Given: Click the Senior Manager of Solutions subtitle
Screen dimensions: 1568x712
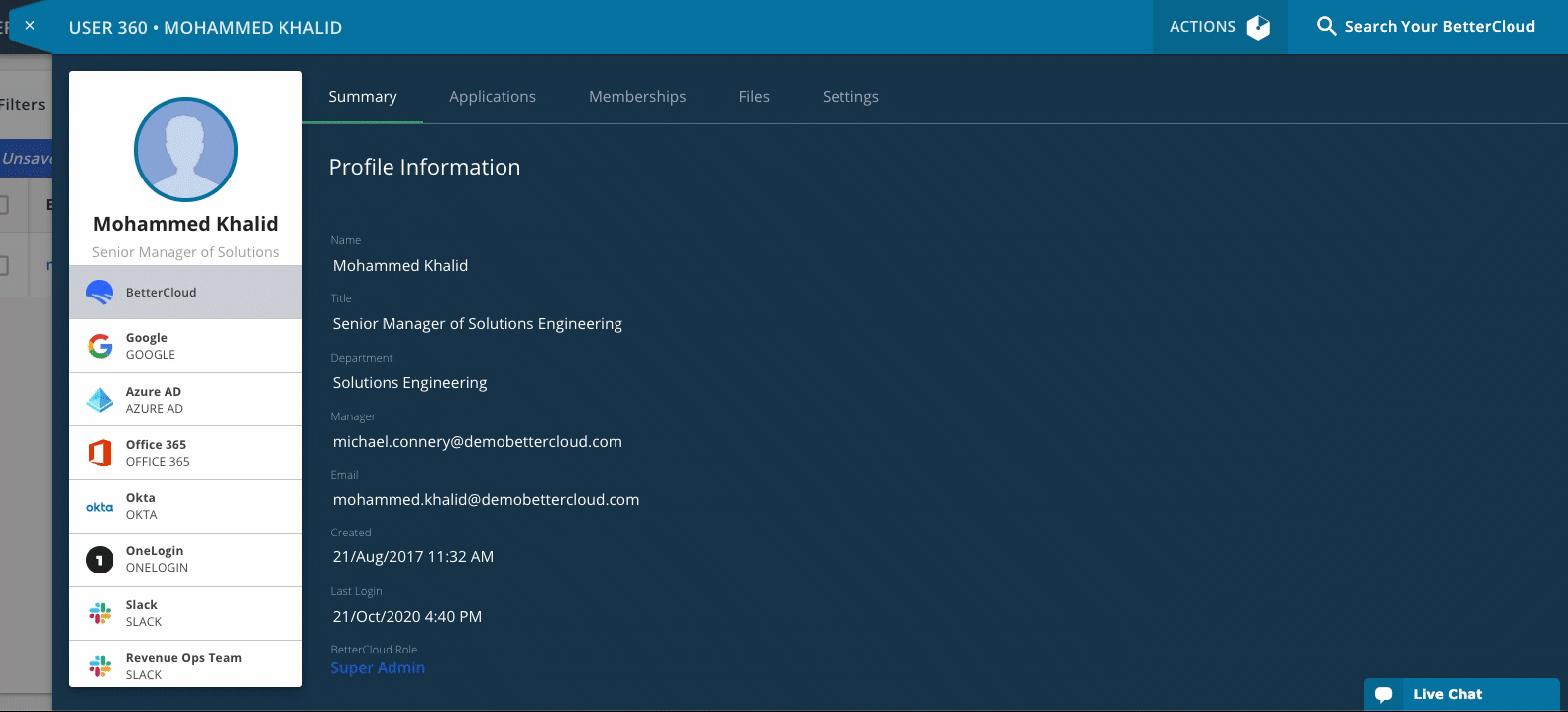Looking at the screenshot, I should 185,252.
